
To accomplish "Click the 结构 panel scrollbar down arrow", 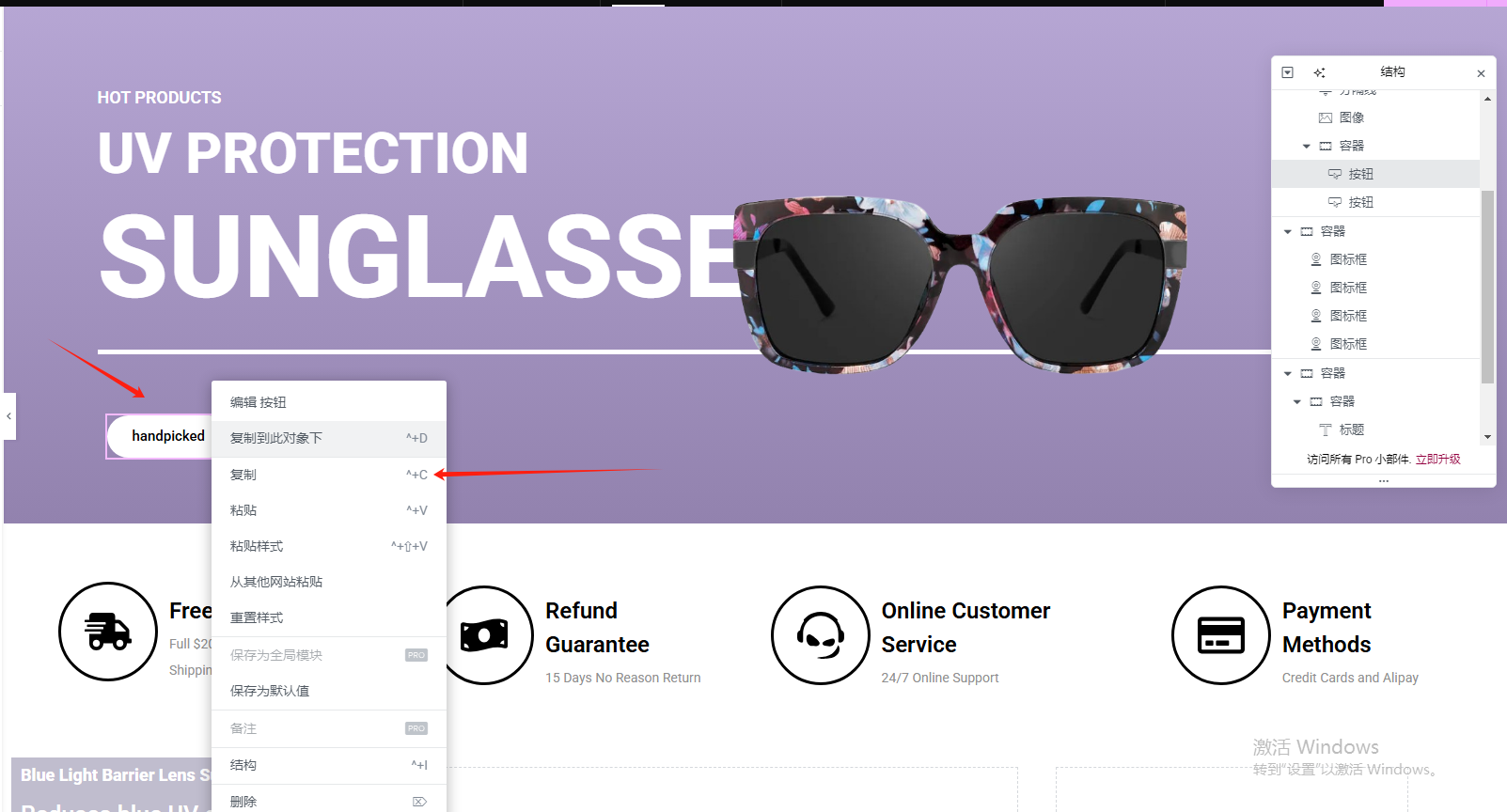I will (1487, 436).
